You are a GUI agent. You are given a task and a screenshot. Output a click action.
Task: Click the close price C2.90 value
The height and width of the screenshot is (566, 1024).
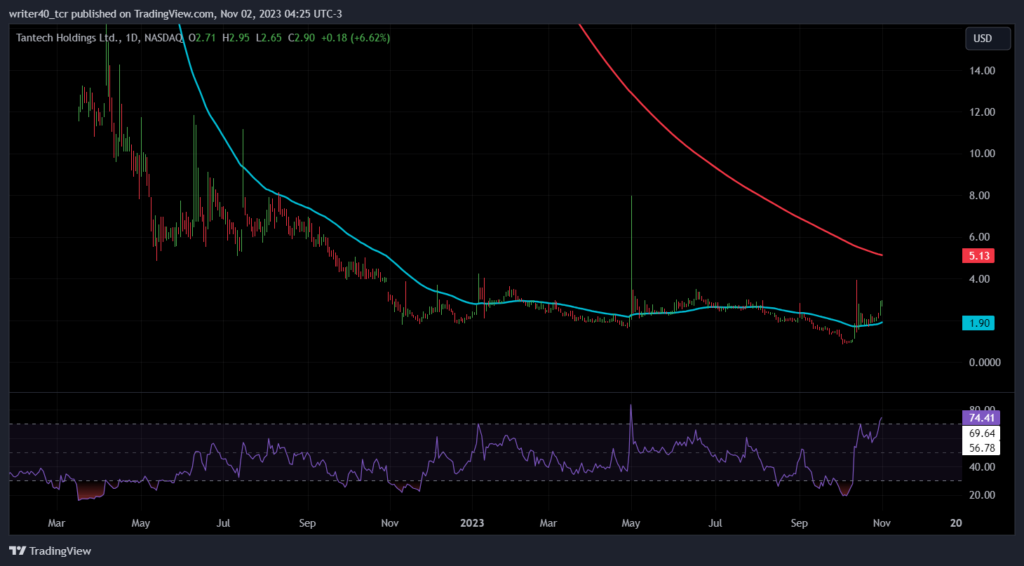click(301, 38)
